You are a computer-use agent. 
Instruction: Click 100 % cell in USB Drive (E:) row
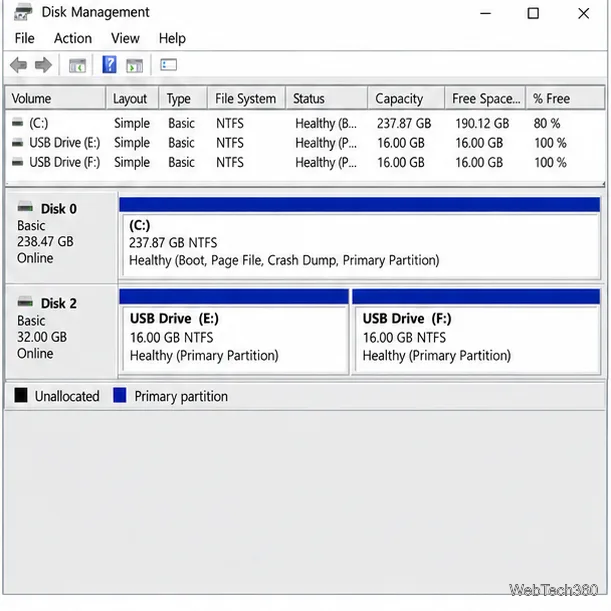click(x=550, y=143)
